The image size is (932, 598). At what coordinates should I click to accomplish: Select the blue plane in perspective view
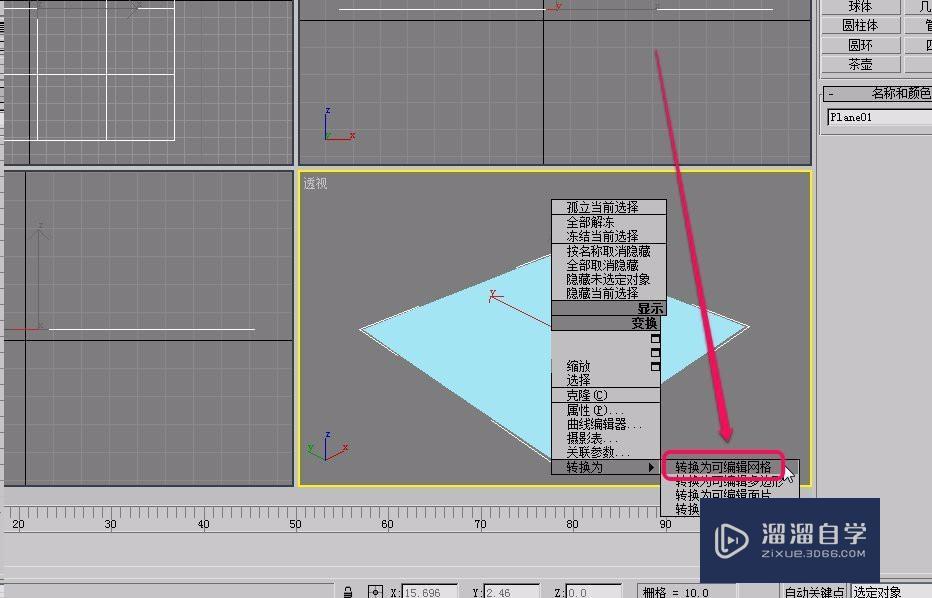pyautogui.click(x=464, y=351)
